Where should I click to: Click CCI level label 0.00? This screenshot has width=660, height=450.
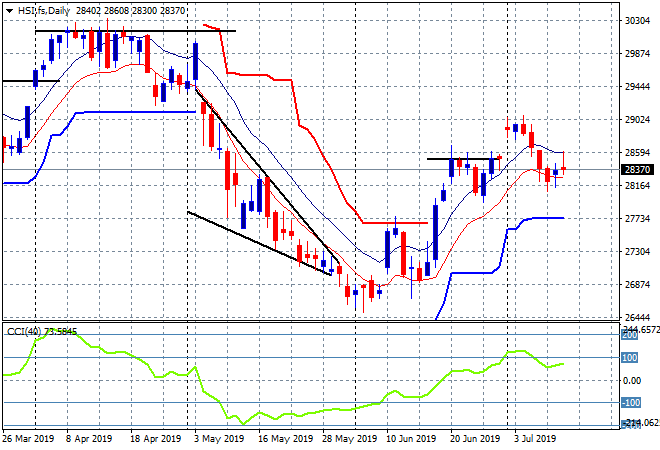pos(632,381)
